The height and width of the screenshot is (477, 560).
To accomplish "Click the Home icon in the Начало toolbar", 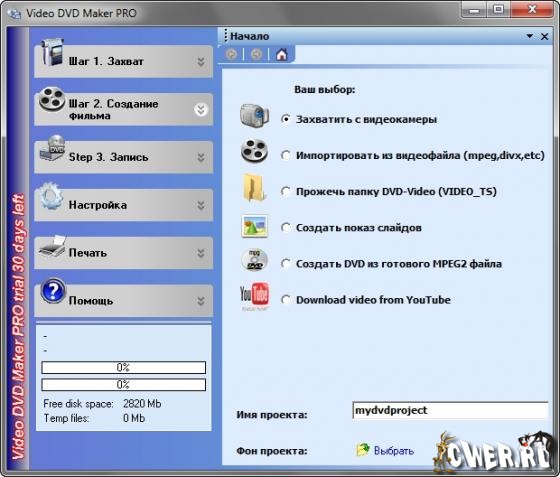I will [x=281, y=55].
